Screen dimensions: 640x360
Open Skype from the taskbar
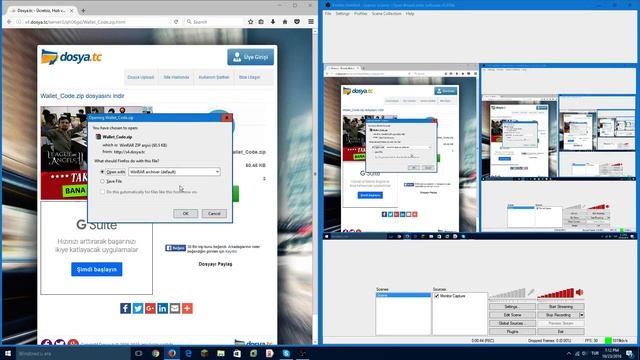click(286, 353)
